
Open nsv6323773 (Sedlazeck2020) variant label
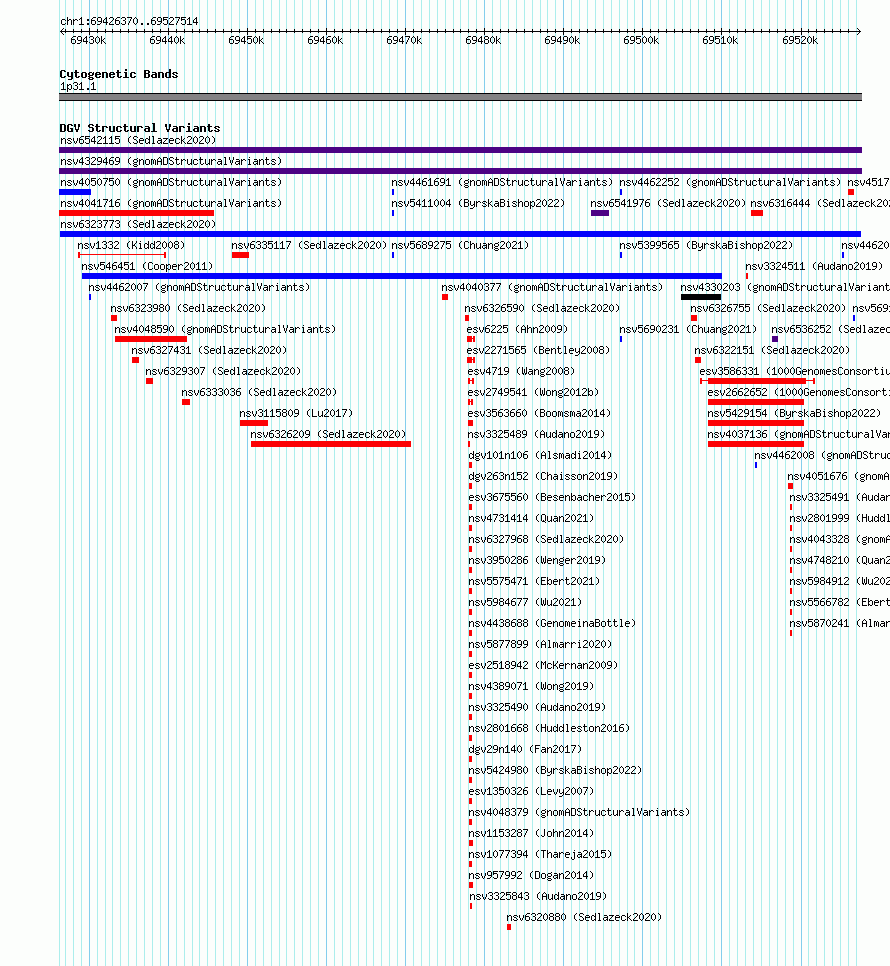tap(138, 224)
